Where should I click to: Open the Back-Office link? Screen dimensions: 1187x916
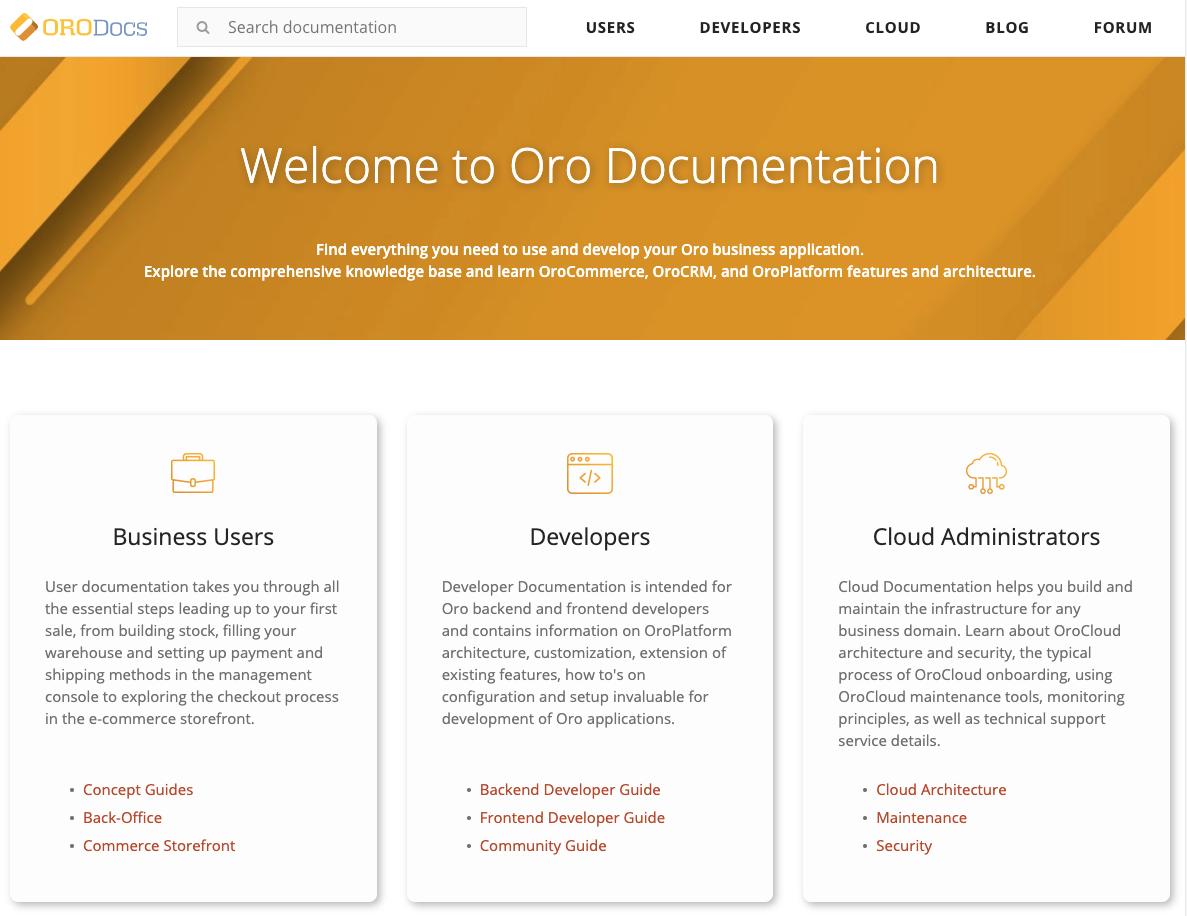pos(122,818)
